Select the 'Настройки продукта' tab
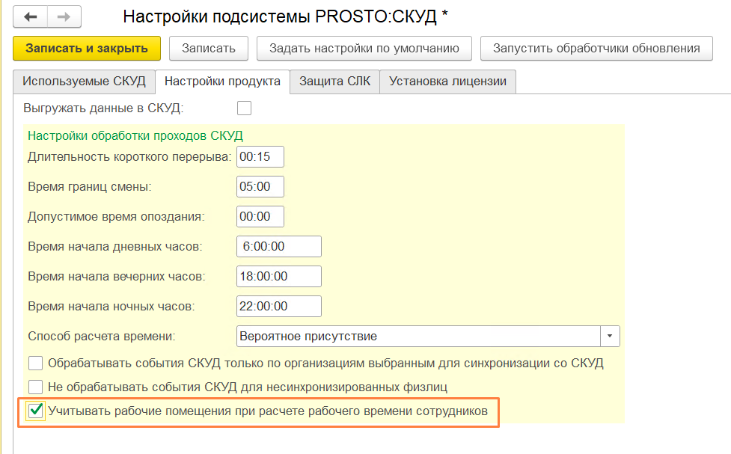Image resolution: width=731 pixels, height=454 pixels. coord(222,81)
